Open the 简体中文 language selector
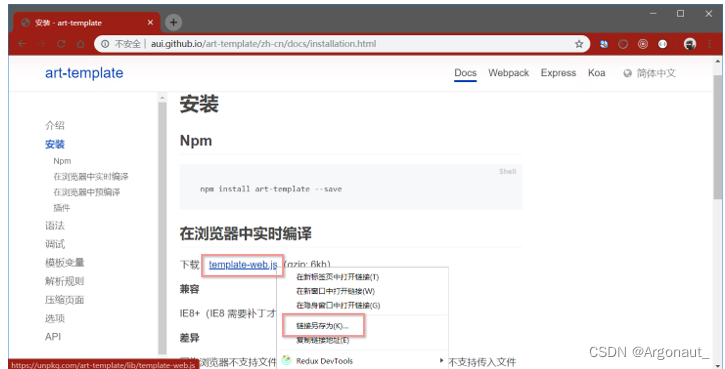This screenshot has width=725, height=369. (x=649, y=73)
